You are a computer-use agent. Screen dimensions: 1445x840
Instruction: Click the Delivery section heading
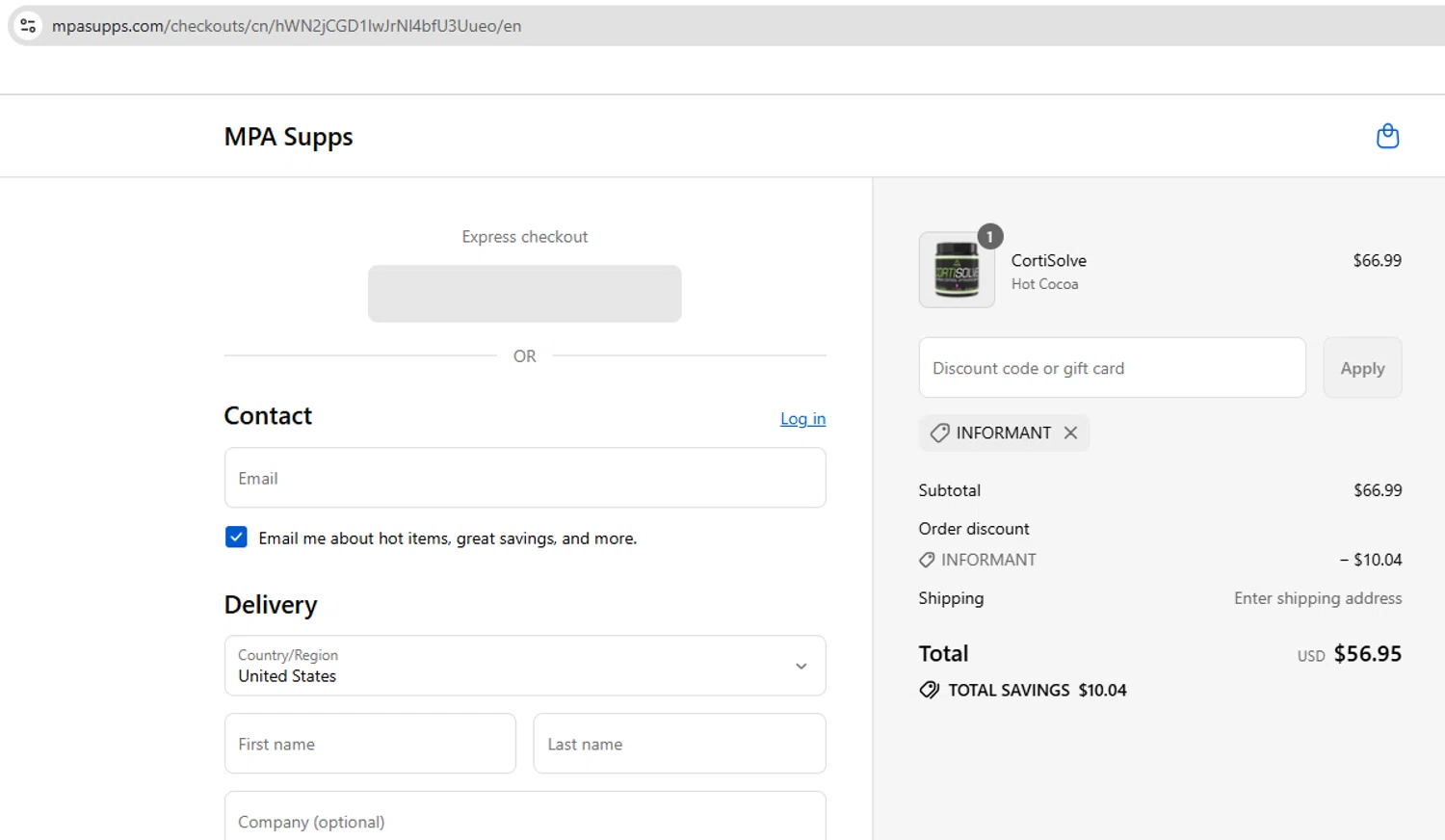pos(271,605)
